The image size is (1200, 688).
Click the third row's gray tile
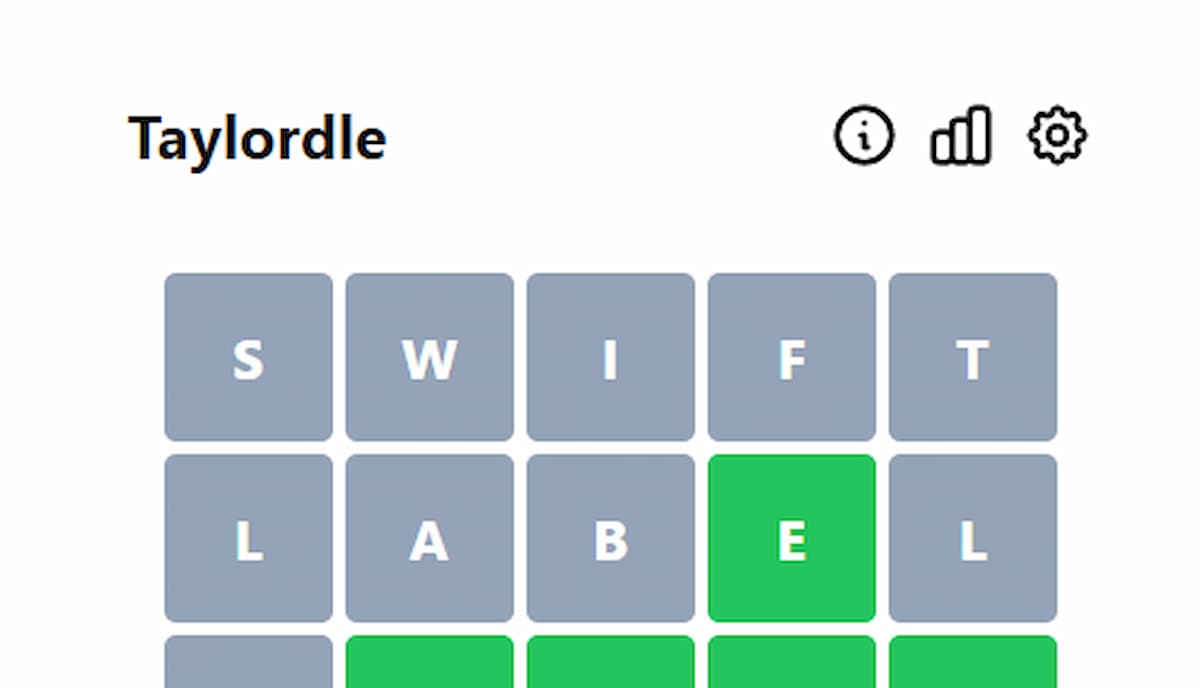[248, 662]
